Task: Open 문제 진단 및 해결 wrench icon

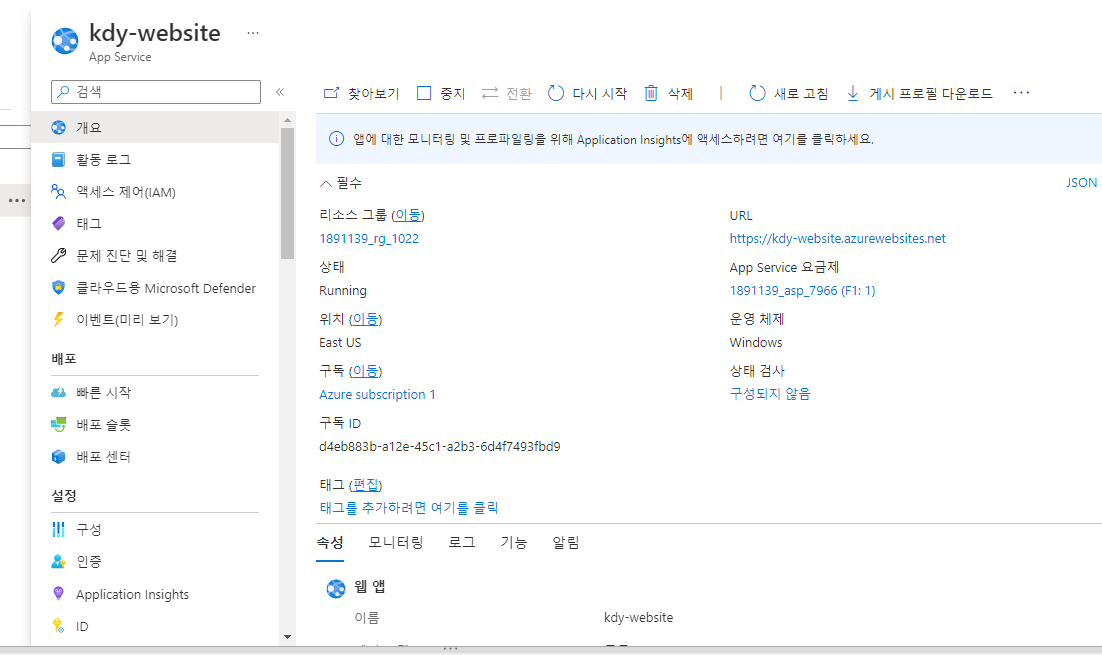Action: (x=58, y=256)
